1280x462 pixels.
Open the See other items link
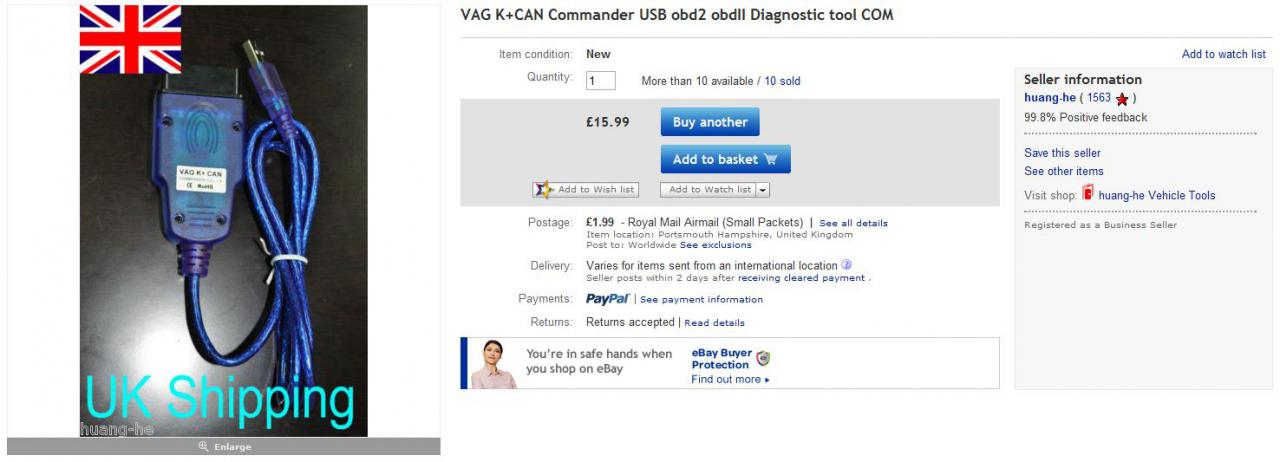pyautogui.click(x=1064, y=171)
